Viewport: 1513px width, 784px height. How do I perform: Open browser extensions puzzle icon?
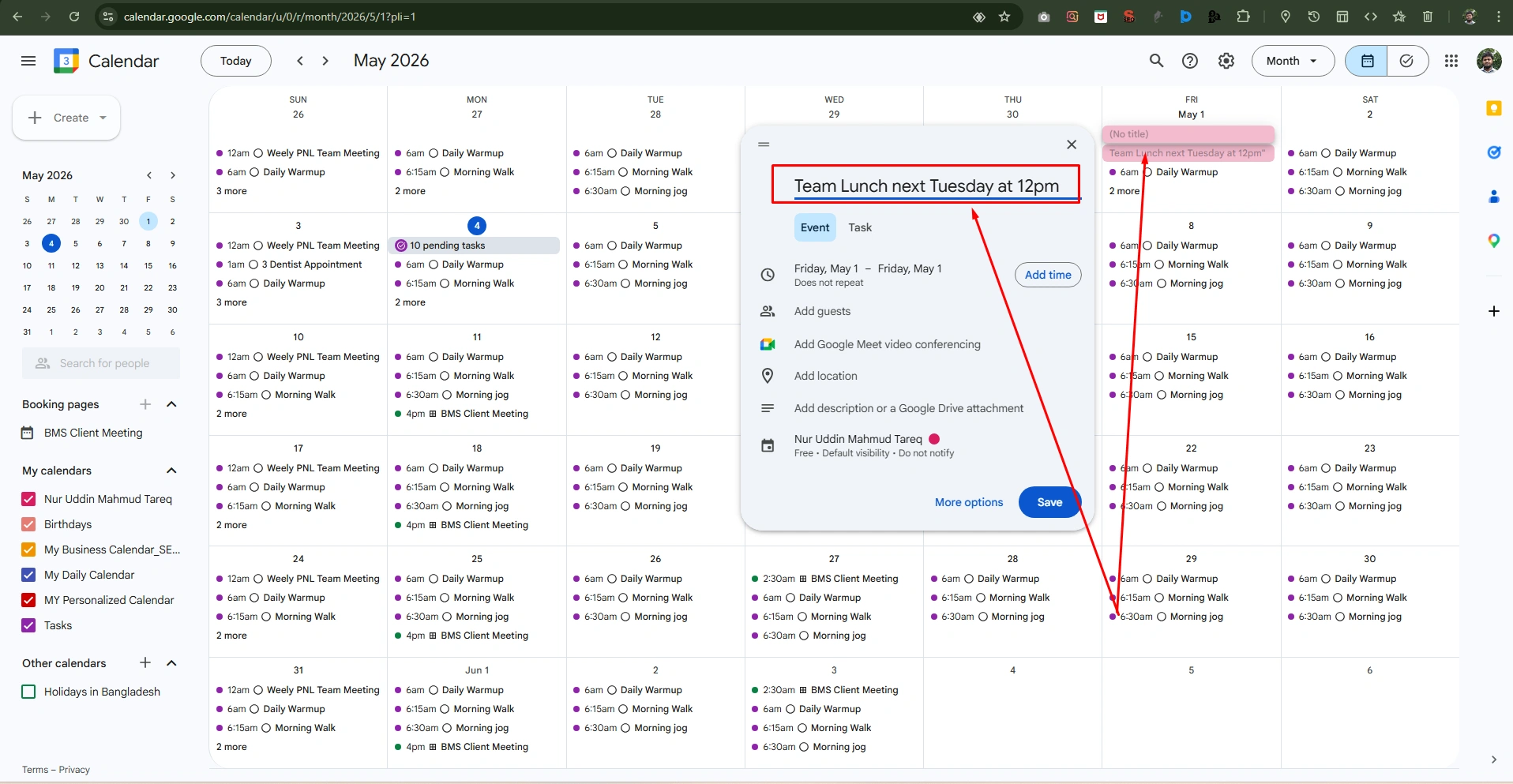point(1243,17)
